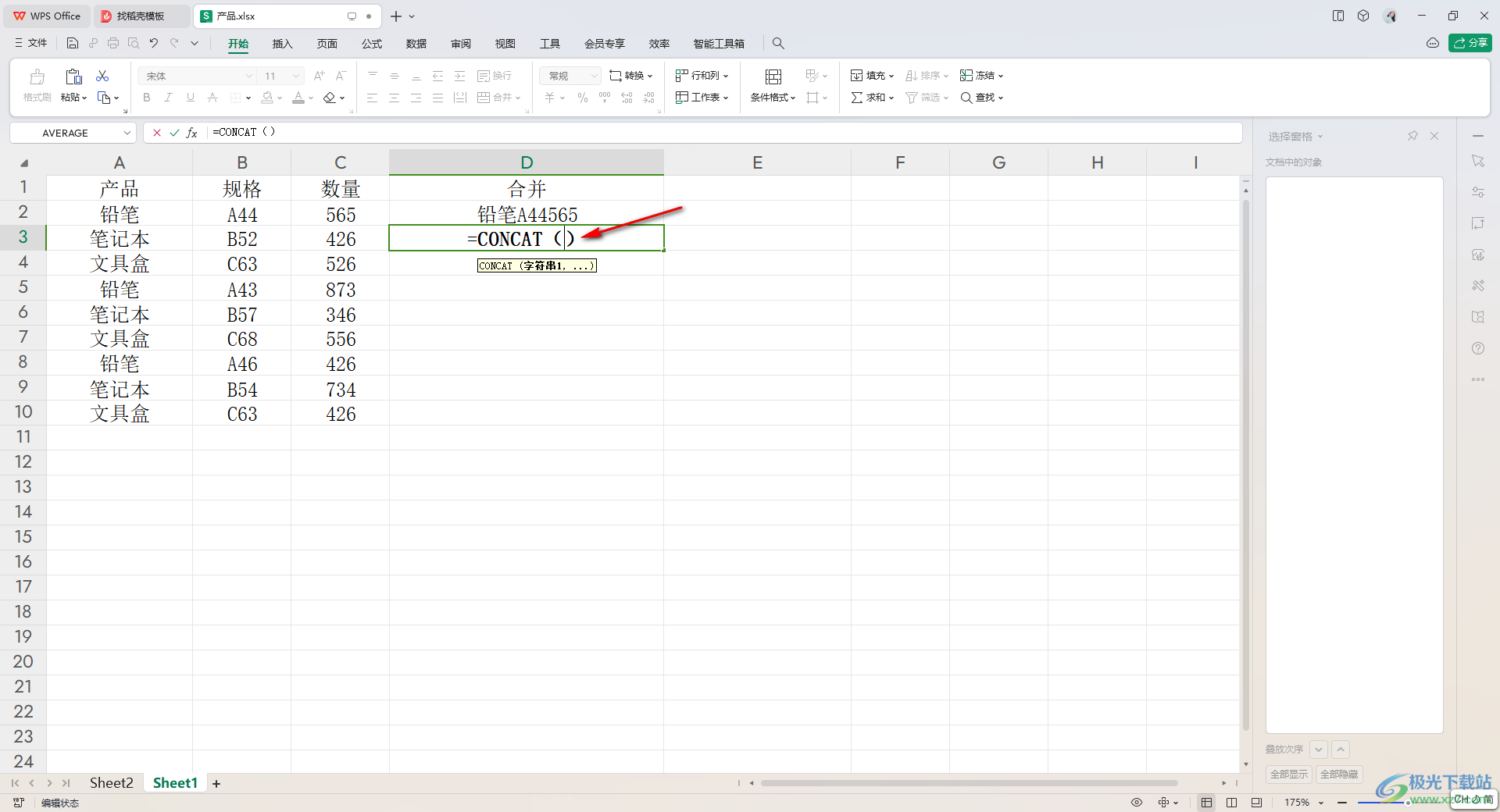The image size is (1500, 812).
Task: Select cell containing 铅笔A44565
Action: click(x=527, y=214)
